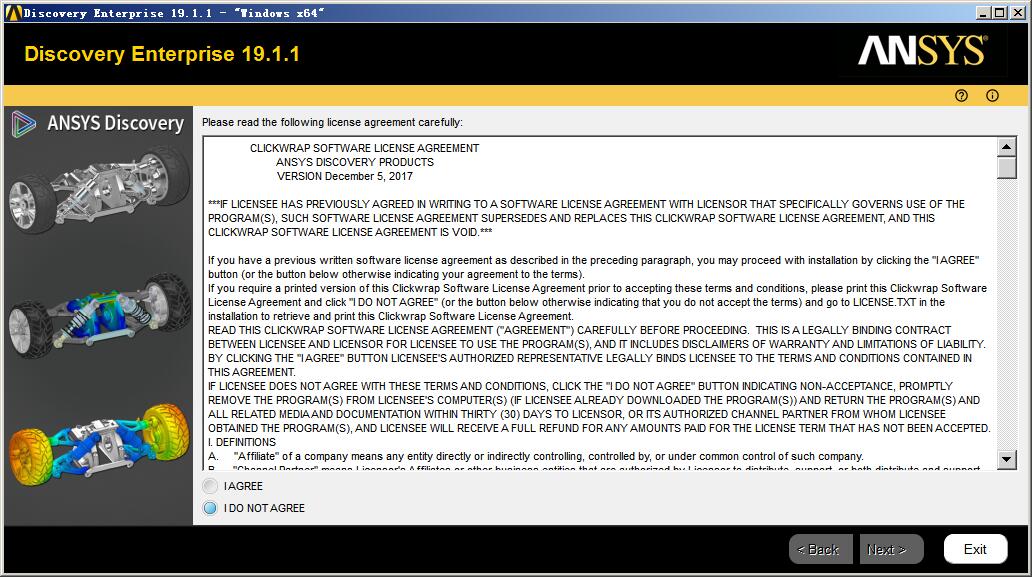This screenshot has width=1032, height=577.
Task: Click the 'ANSYS Discovery' sidebar title text
Action: click(116, 123)
